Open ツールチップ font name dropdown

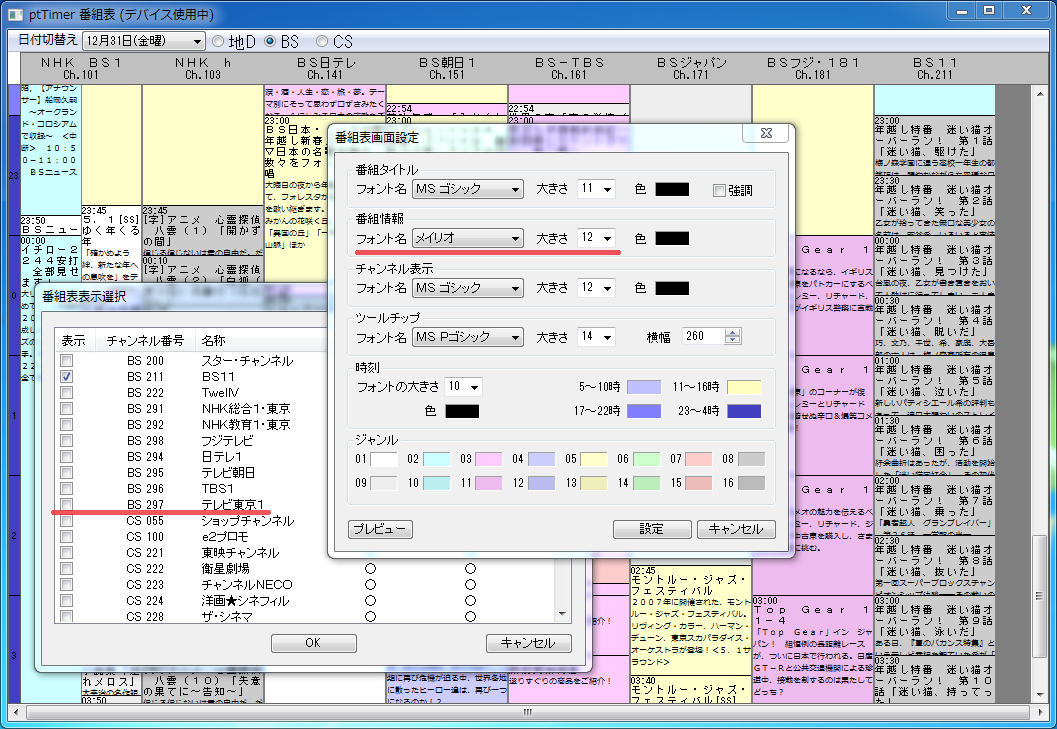(x=468, y=337)
